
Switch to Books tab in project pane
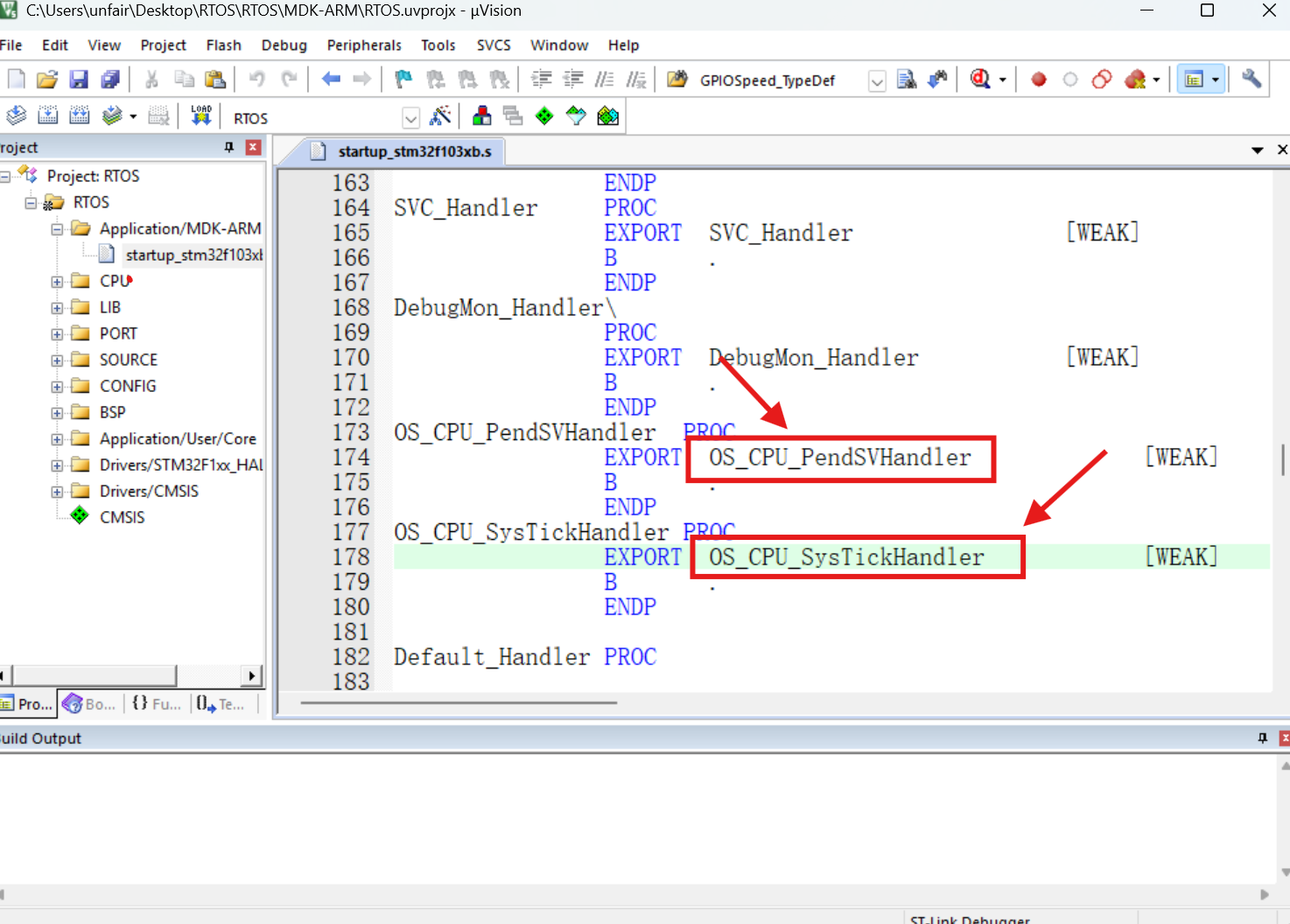(x=88, y=703)
